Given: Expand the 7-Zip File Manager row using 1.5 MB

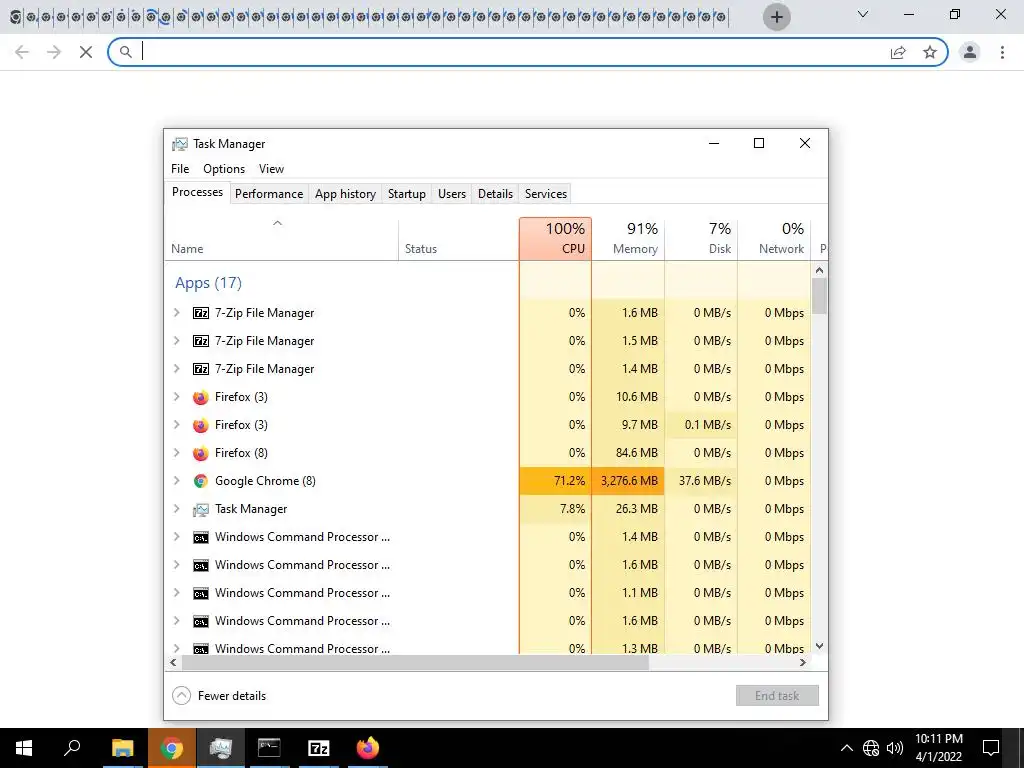Looking at the screenshot, I should click(x=176, y=341).
